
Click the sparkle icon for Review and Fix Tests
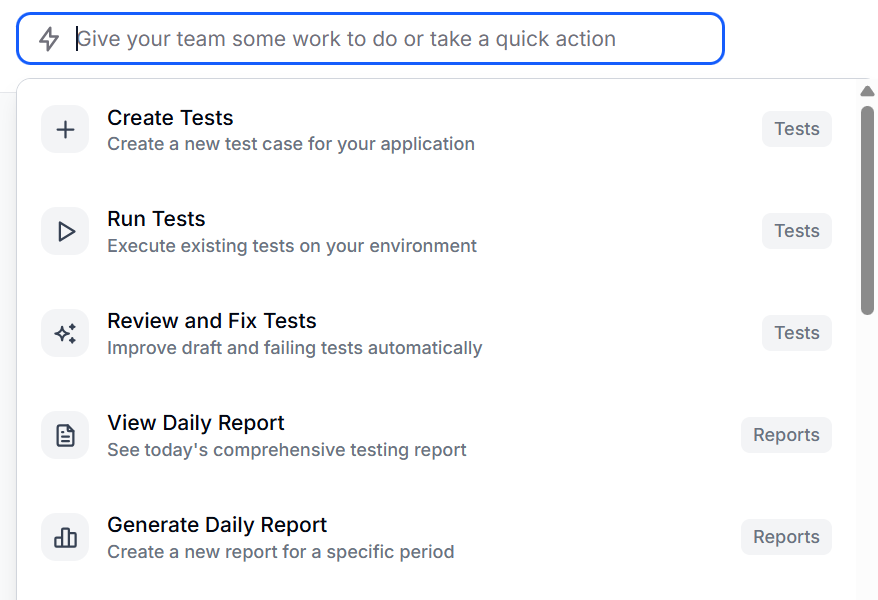(64, 333)
